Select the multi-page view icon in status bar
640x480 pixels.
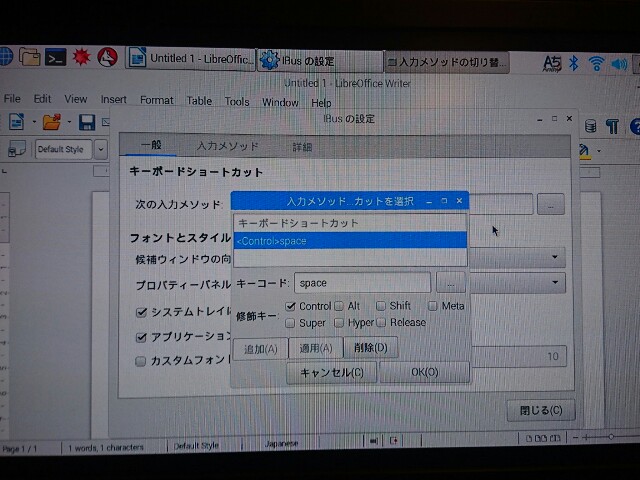coord(540,438)
